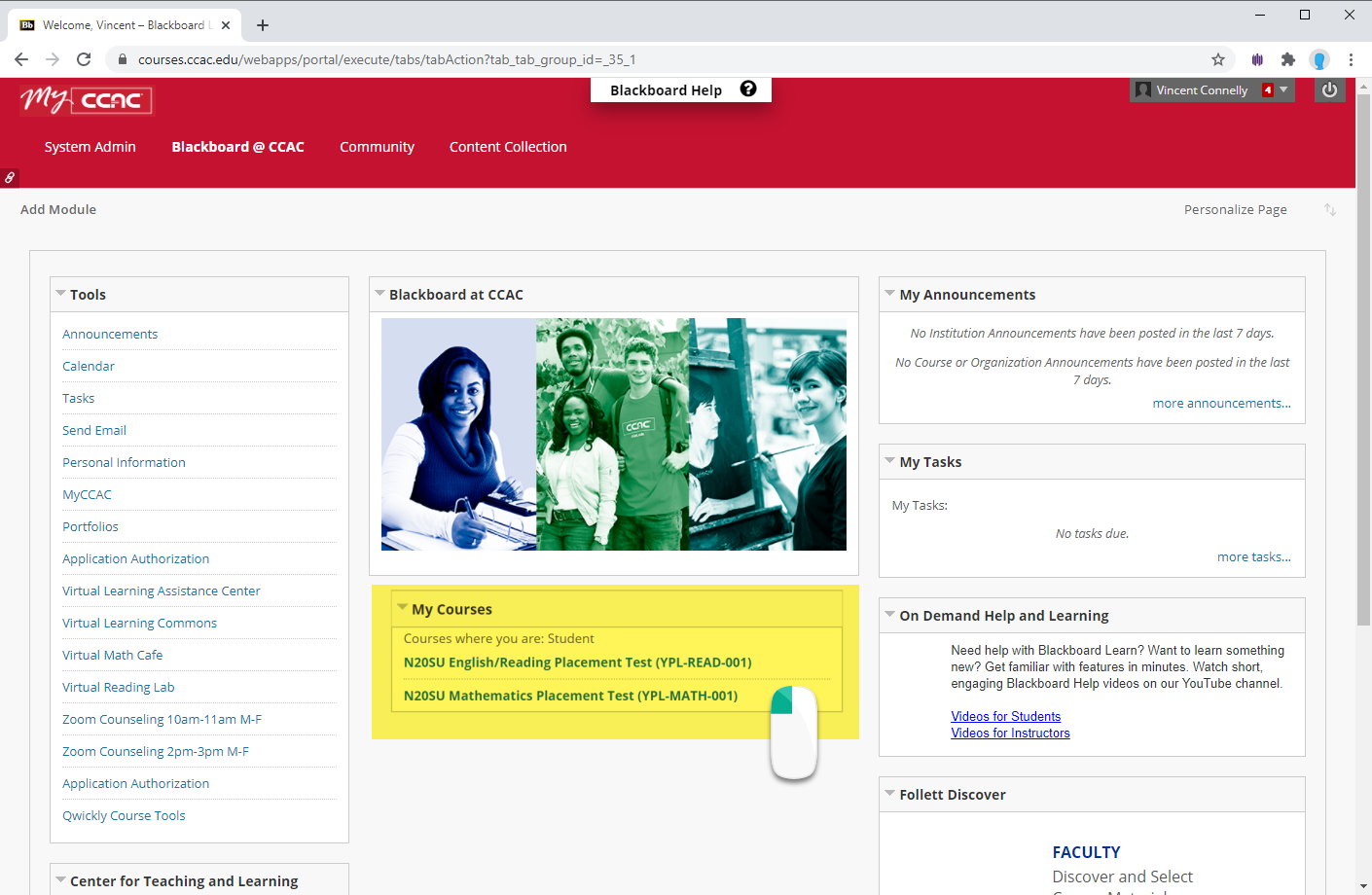Select the Blackboard @ CCAC tab
The height and width of the screenshot is (895, 1372).
[237, 147]
